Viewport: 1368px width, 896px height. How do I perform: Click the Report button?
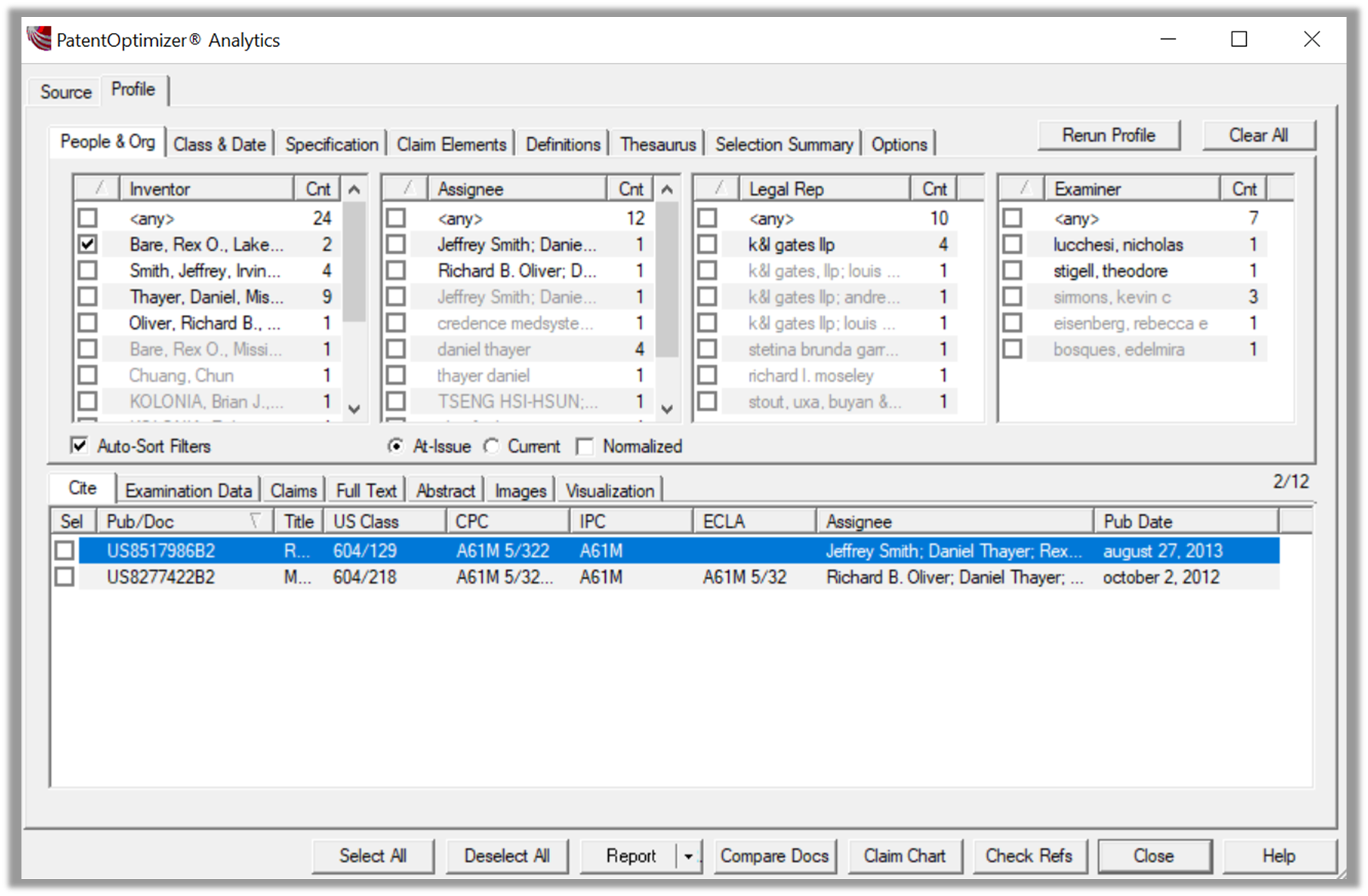[631, 856]
